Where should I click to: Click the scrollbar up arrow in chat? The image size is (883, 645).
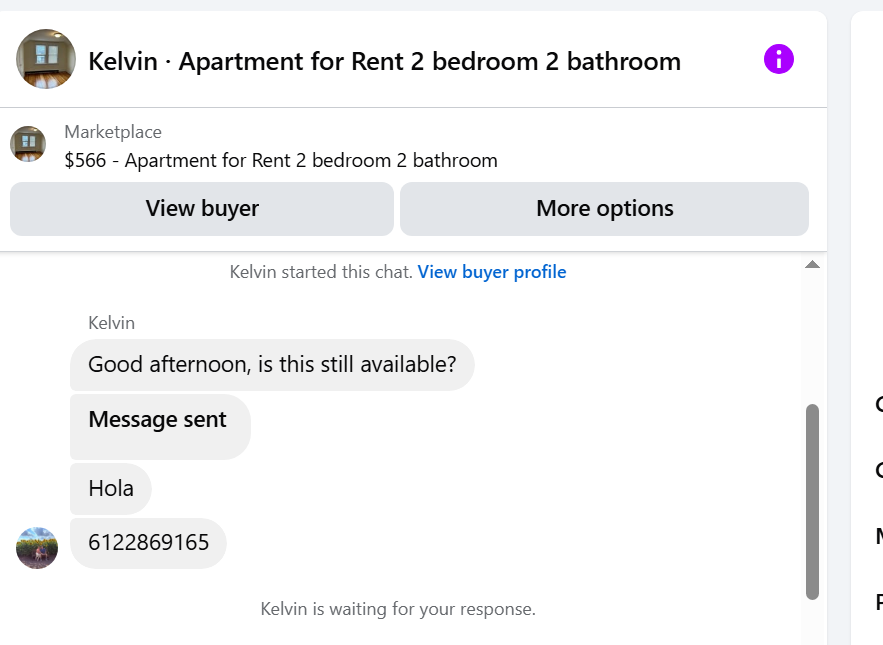tap(812, 265)
